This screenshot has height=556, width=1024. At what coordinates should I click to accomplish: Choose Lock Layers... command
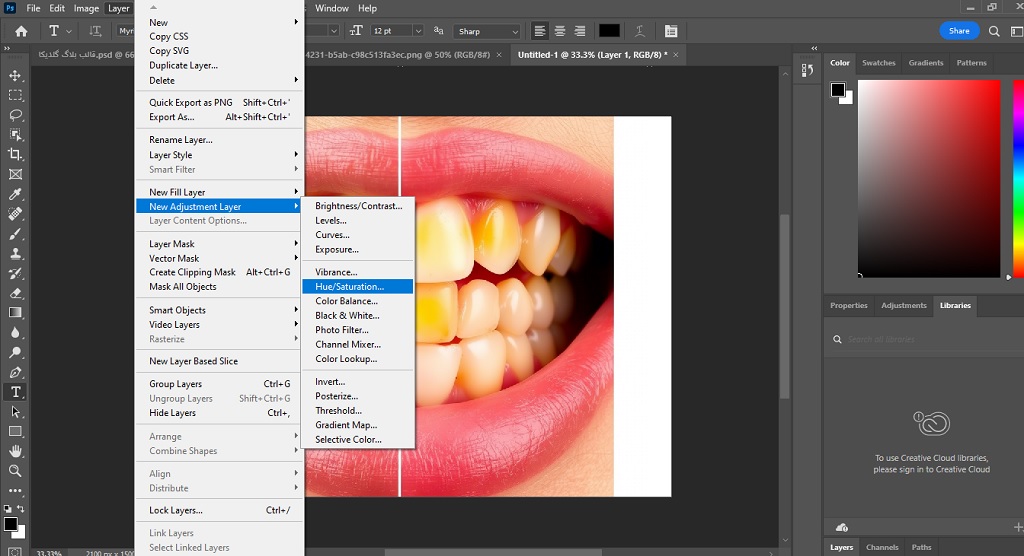219,510
